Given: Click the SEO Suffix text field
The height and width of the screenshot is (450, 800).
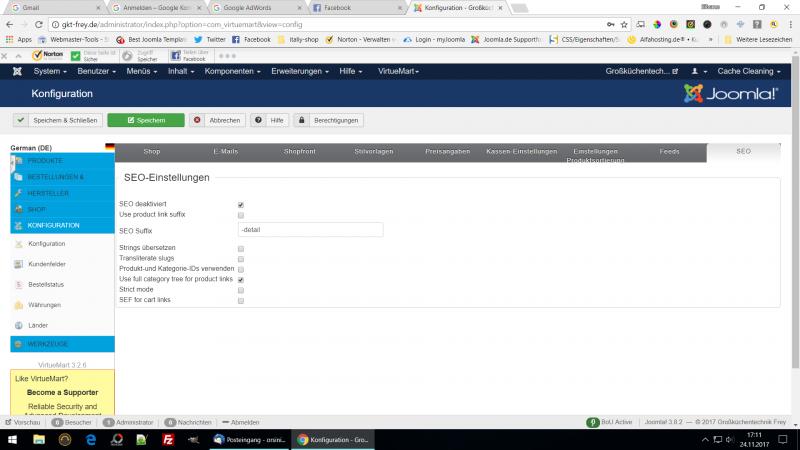Looking at the screenshot, I should pos(310,230).
